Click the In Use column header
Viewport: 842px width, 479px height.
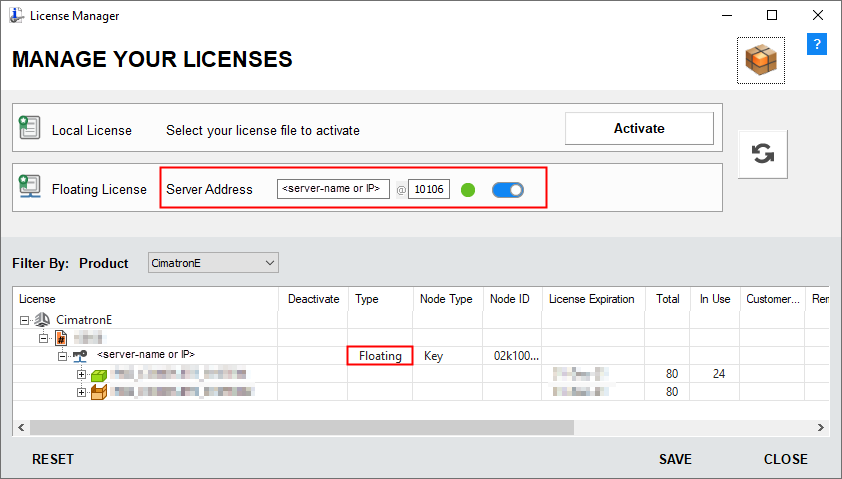click(x=715, y=299)
